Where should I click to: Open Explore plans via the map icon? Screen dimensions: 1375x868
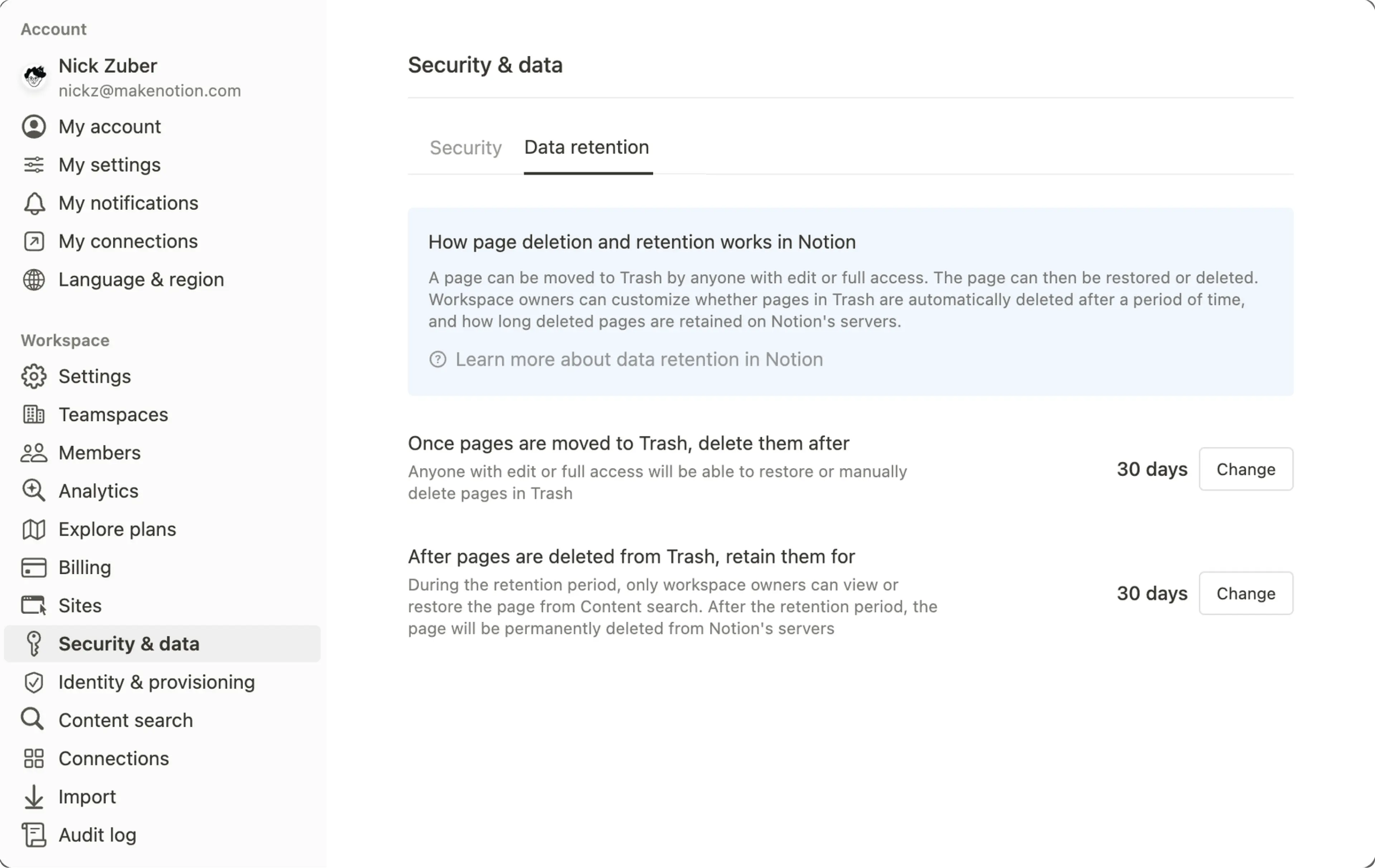pyautogui.click(x=34, y=529)
